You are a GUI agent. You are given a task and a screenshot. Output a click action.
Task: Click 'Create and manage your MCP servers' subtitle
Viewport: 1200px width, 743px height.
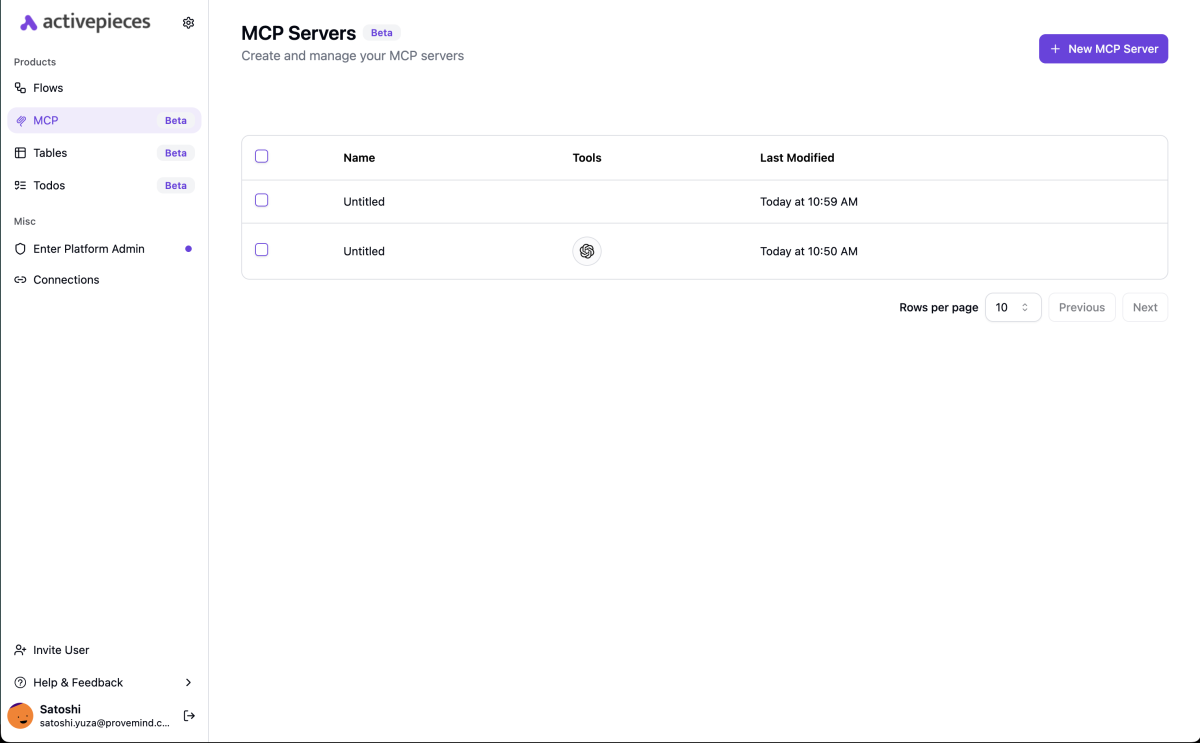(x=353, y=56)
